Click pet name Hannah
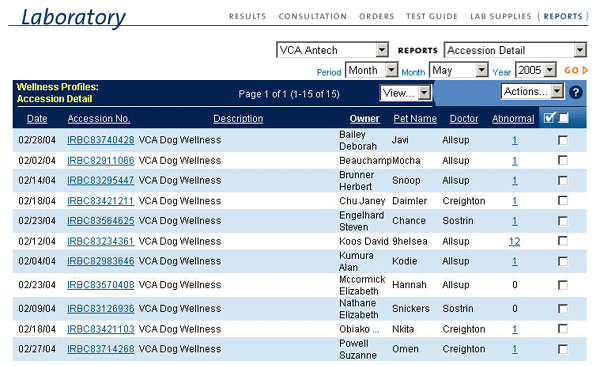Screen dimensions: 600x366 coord(409,285)
